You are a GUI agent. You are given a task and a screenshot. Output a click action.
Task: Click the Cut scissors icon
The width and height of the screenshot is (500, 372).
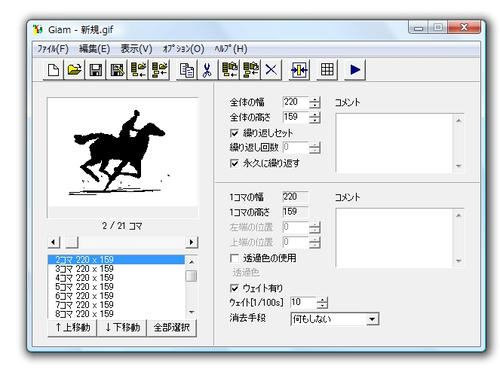pos(207,70)
